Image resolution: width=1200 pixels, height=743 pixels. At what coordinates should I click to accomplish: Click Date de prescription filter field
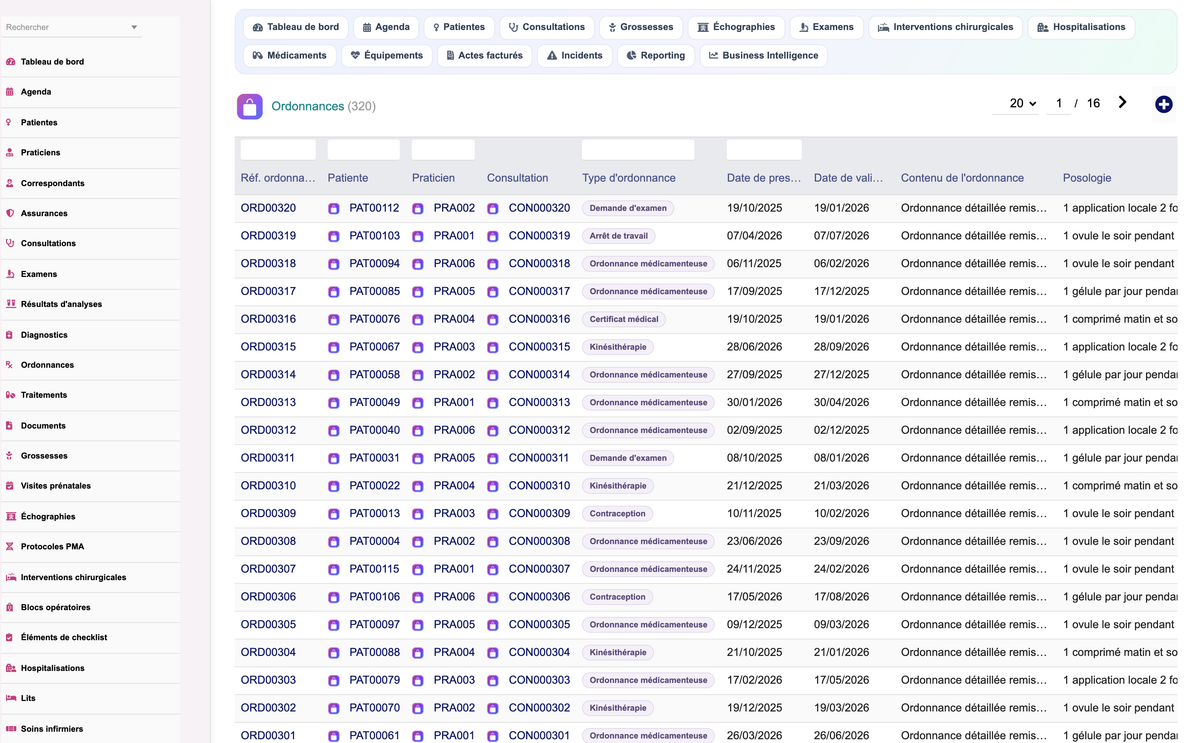pos(764,150)
